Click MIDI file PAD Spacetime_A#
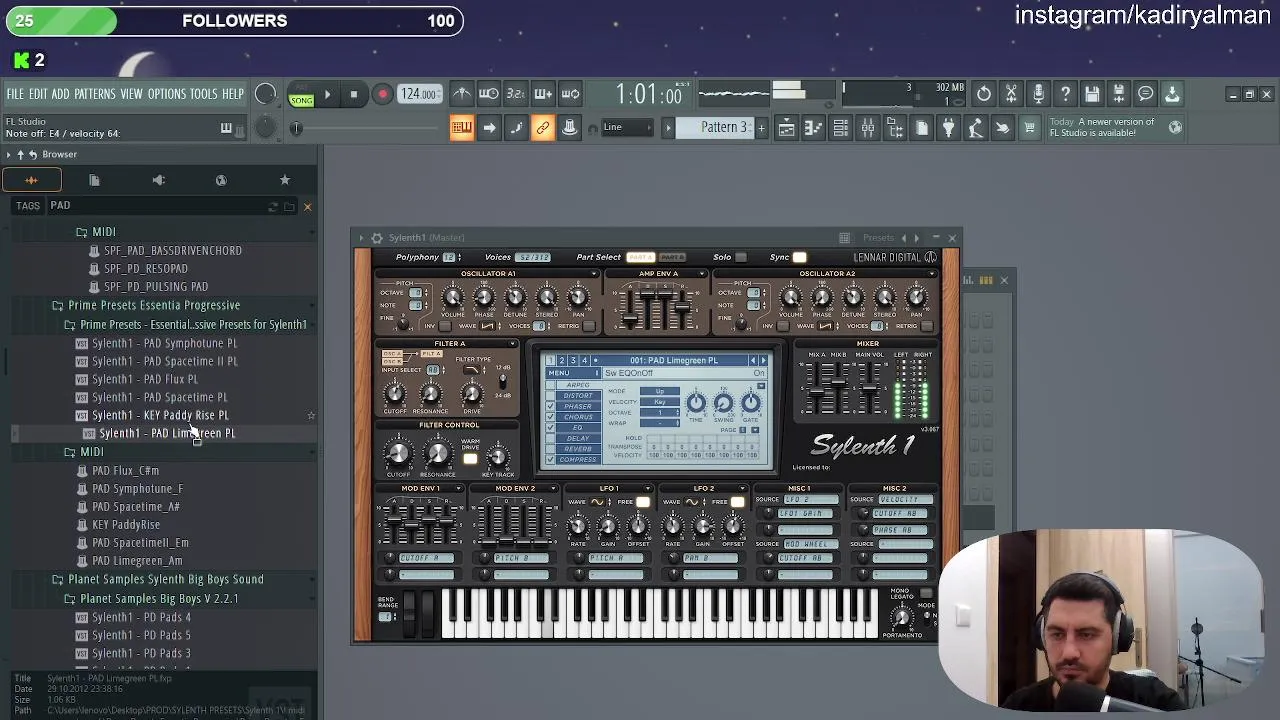Viewport: 1280px width, 720px height. 136,507
